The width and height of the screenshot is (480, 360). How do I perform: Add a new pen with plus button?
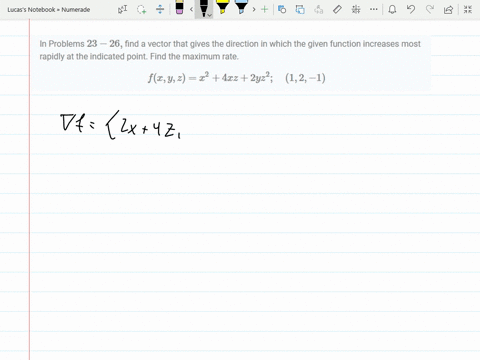264,9
